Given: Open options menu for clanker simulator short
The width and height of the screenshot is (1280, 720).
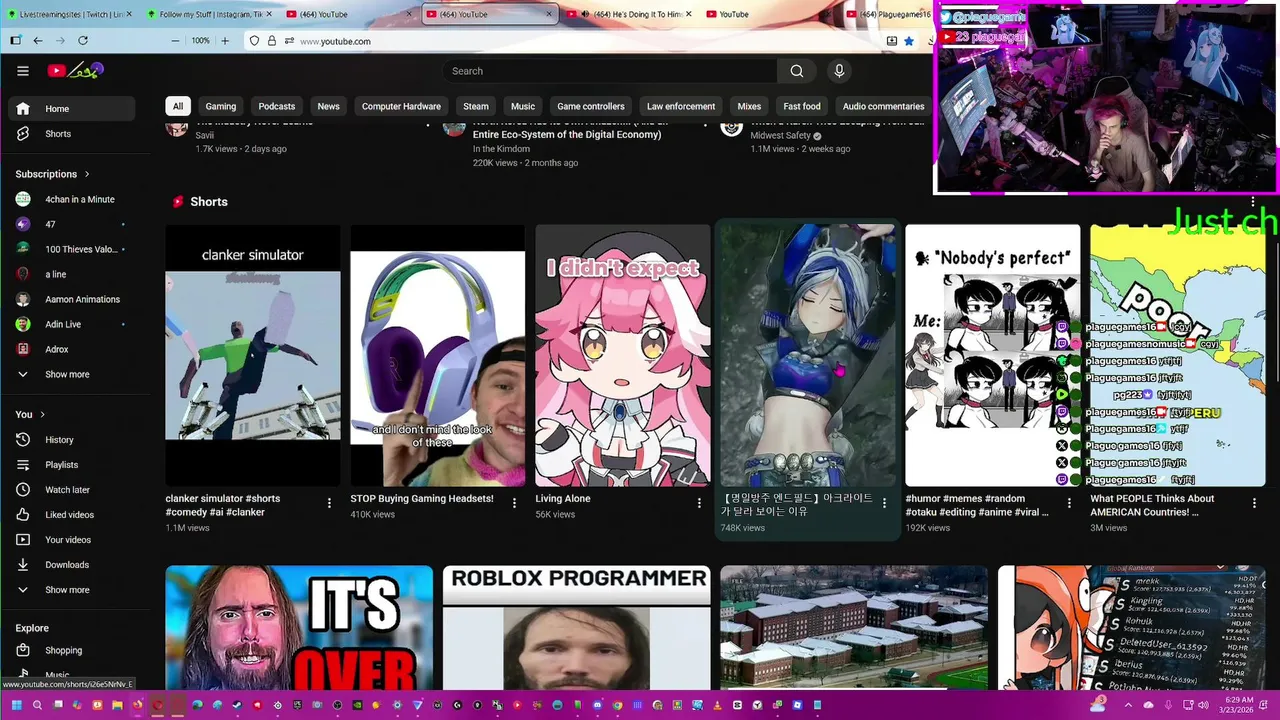Looking at the screenshot, I should [x=329, y=503].
